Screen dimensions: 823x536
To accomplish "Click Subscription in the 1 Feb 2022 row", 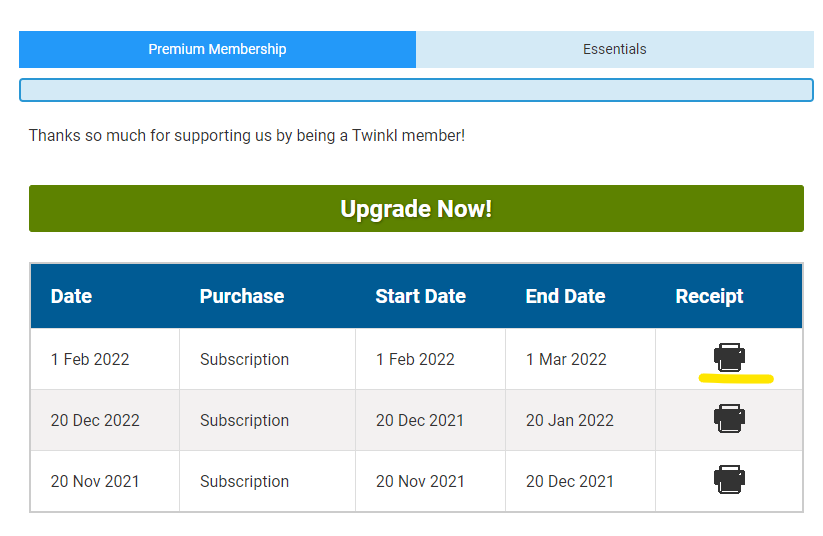I will coord(244,359).
